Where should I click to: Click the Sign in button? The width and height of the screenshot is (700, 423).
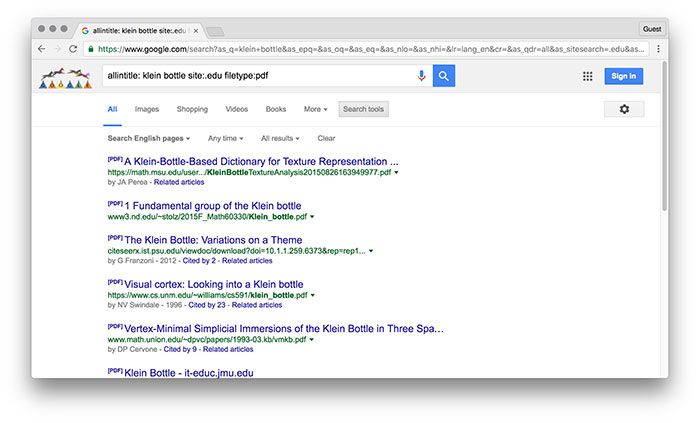[623, 76]
